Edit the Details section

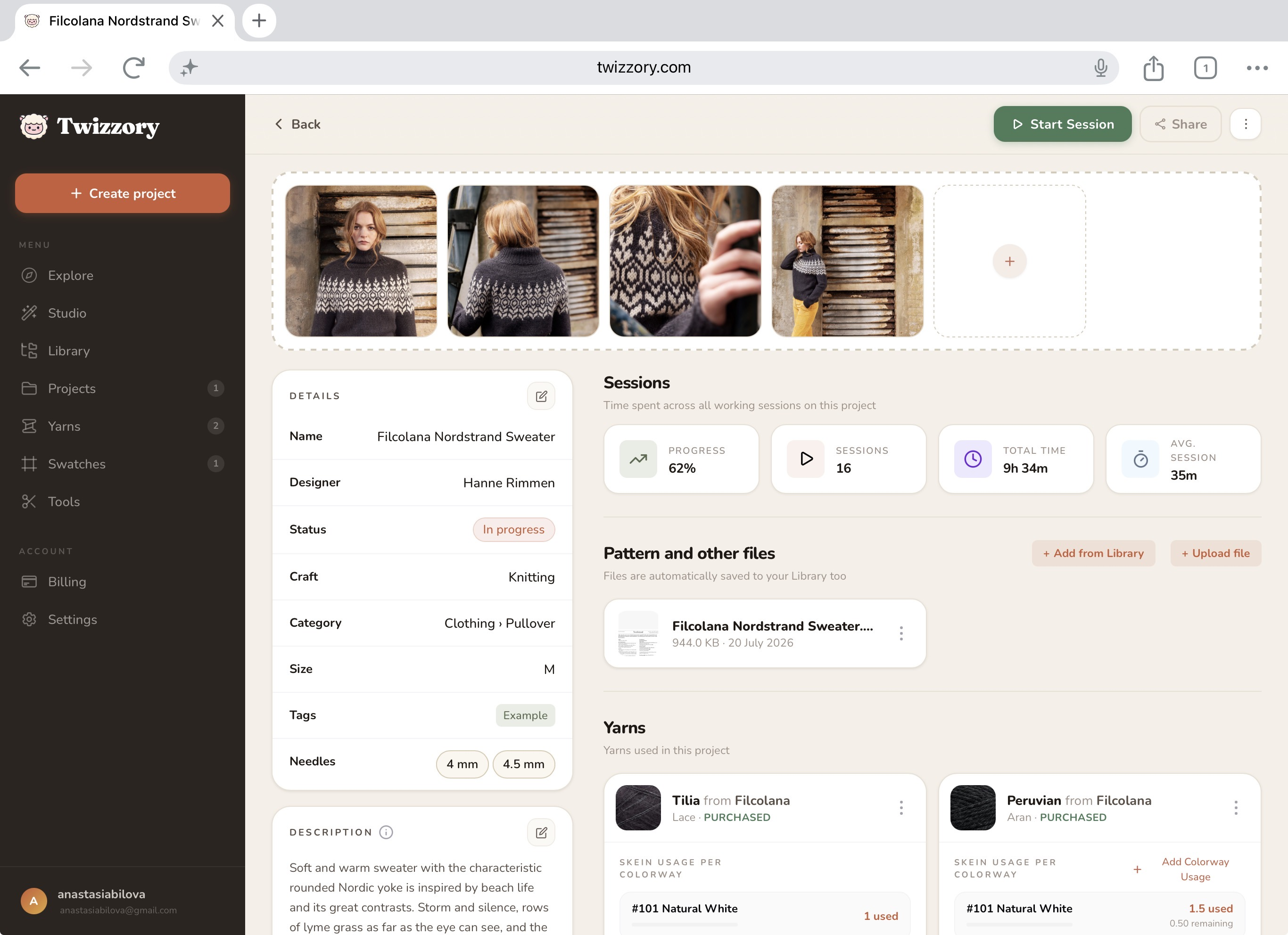(x=541, y=396)
